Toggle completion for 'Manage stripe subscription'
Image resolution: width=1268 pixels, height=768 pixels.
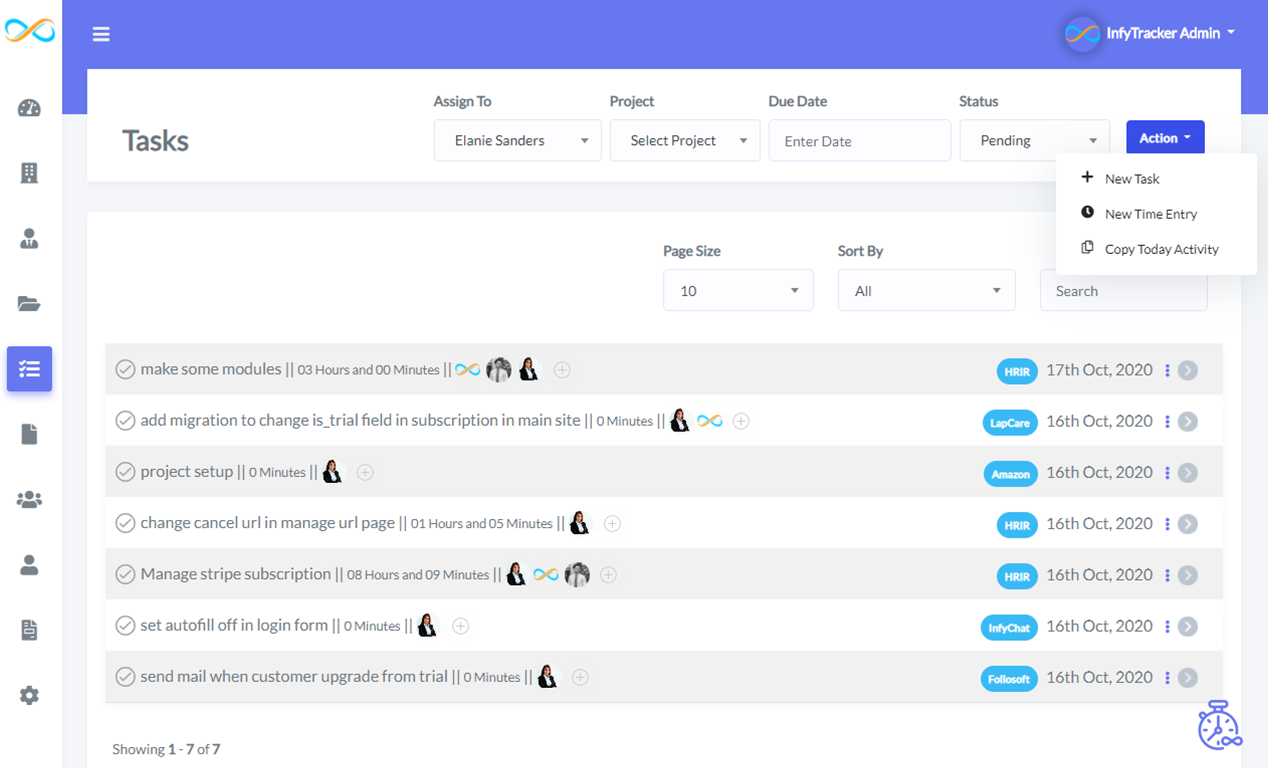tap(125, 574)
